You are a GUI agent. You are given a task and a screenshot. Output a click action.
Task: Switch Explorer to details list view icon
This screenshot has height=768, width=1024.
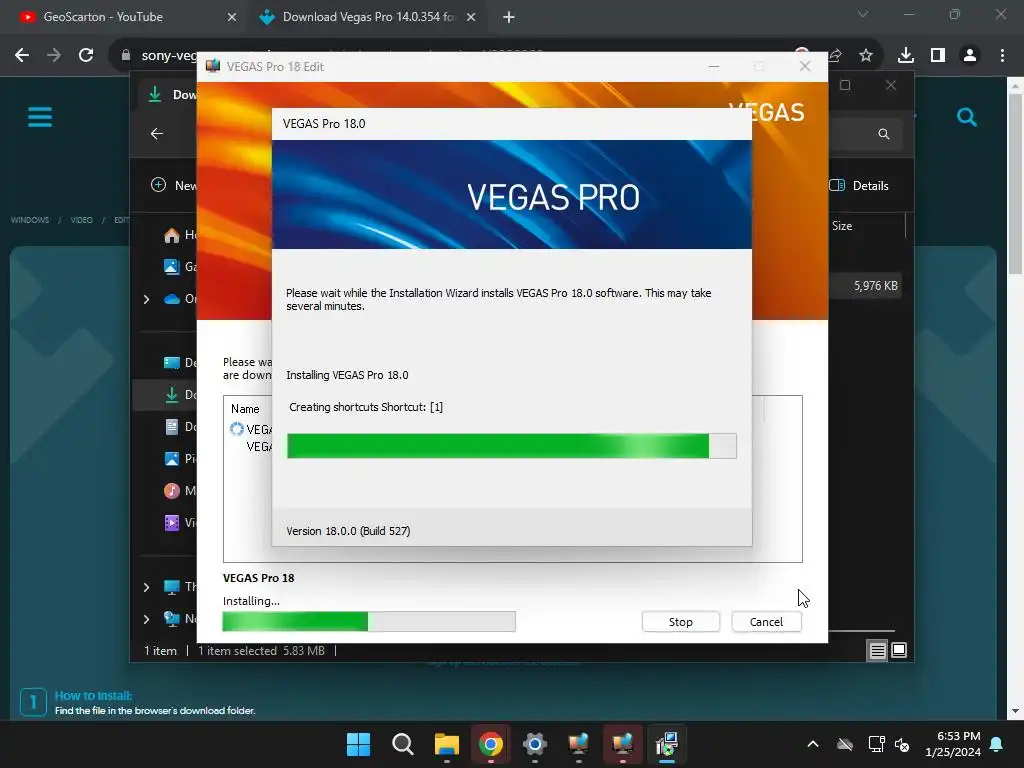(x=878, y=650)
